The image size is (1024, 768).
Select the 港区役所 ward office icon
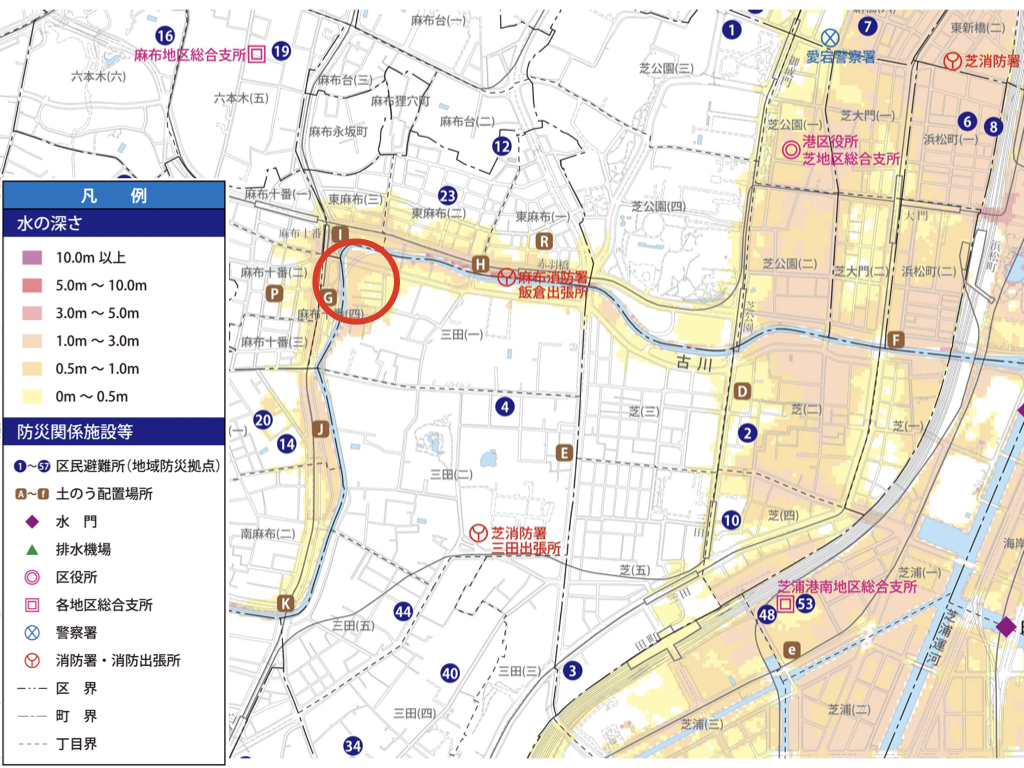(790, 151)
